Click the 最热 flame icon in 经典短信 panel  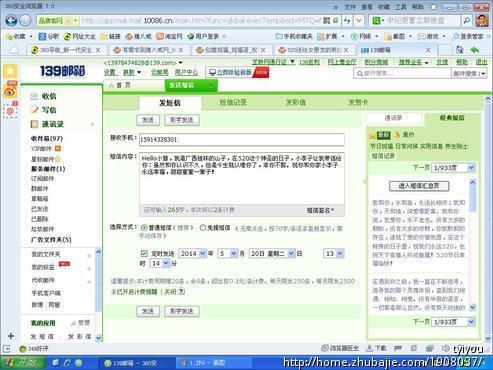click(x=397, y=135)
